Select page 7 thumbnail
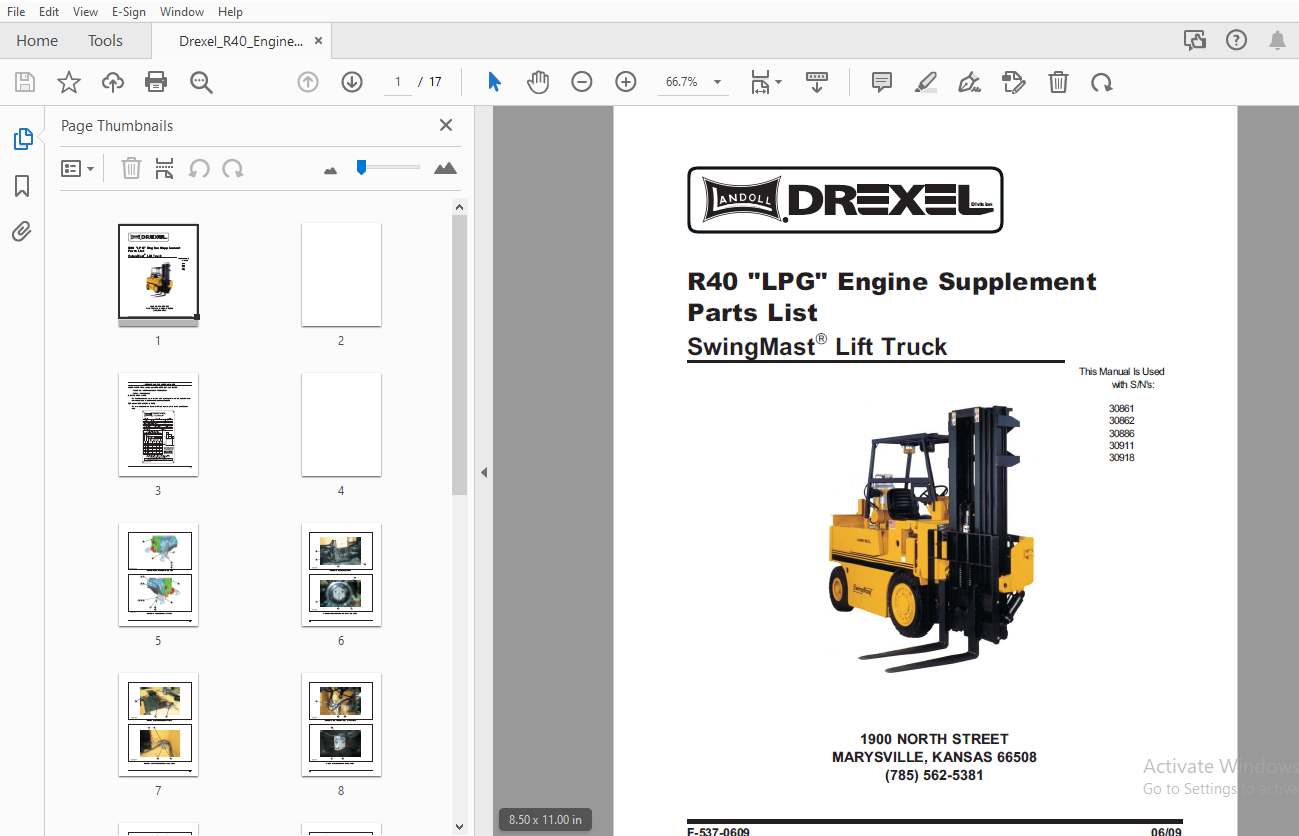The width and height of the screenshot is (1299, 836). tap(158, 725)
